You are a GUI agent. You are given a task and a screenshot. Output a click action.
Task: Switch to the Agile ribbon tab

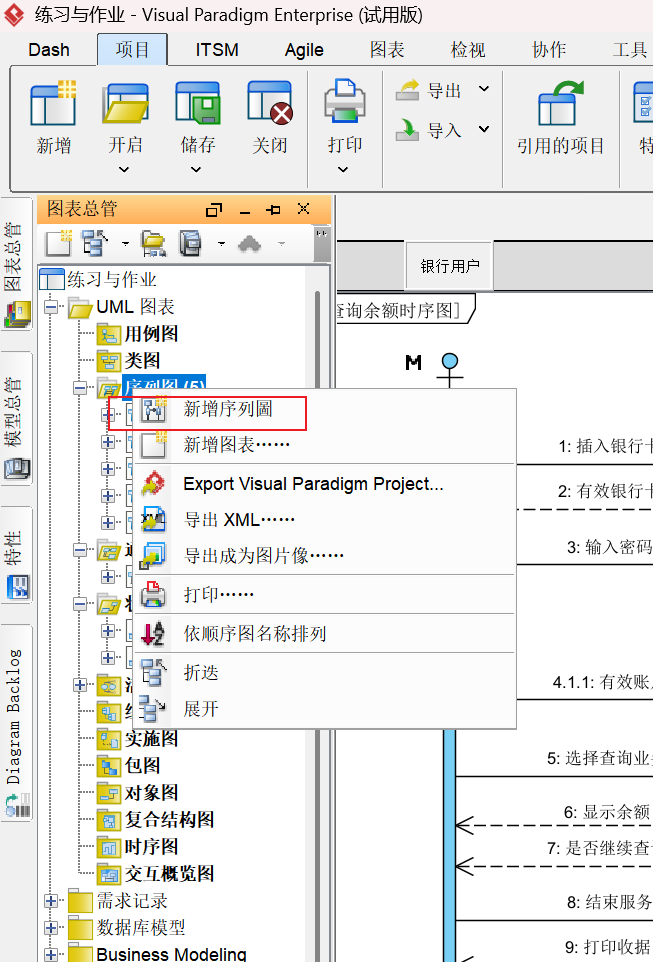tap(304, 50)
